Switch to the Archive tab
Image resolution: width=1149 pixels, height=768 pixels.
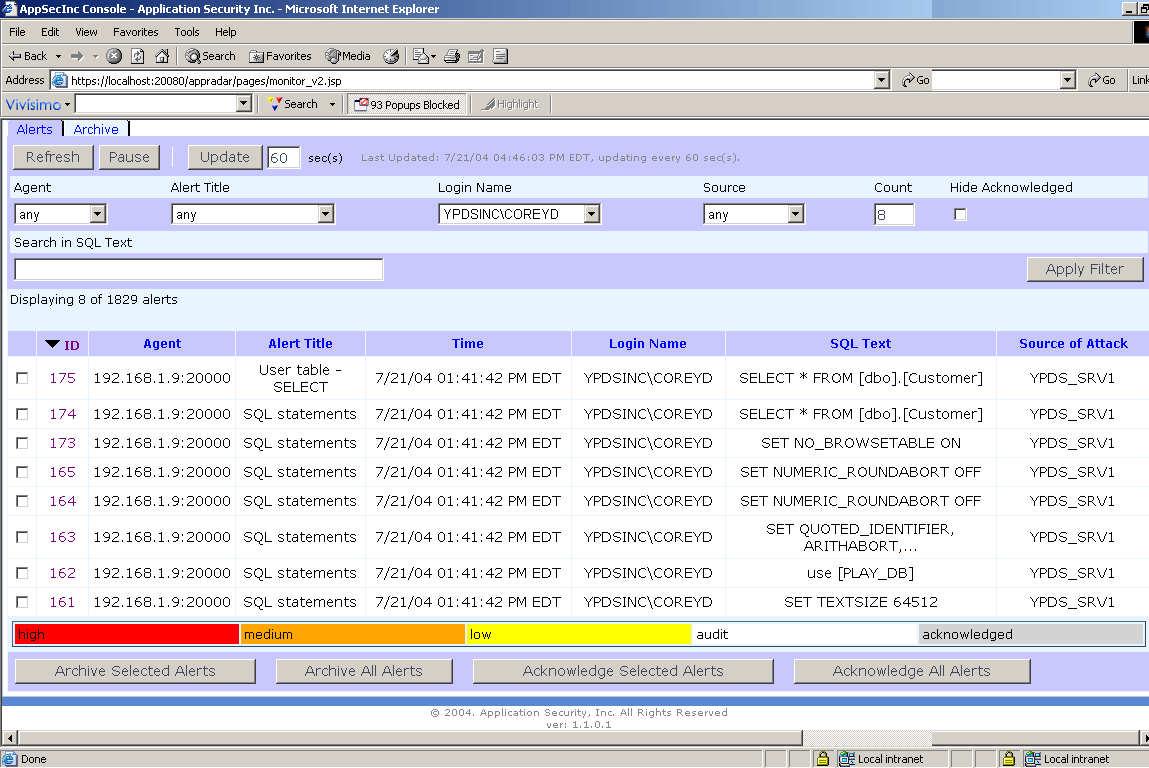tap(95, 129)
